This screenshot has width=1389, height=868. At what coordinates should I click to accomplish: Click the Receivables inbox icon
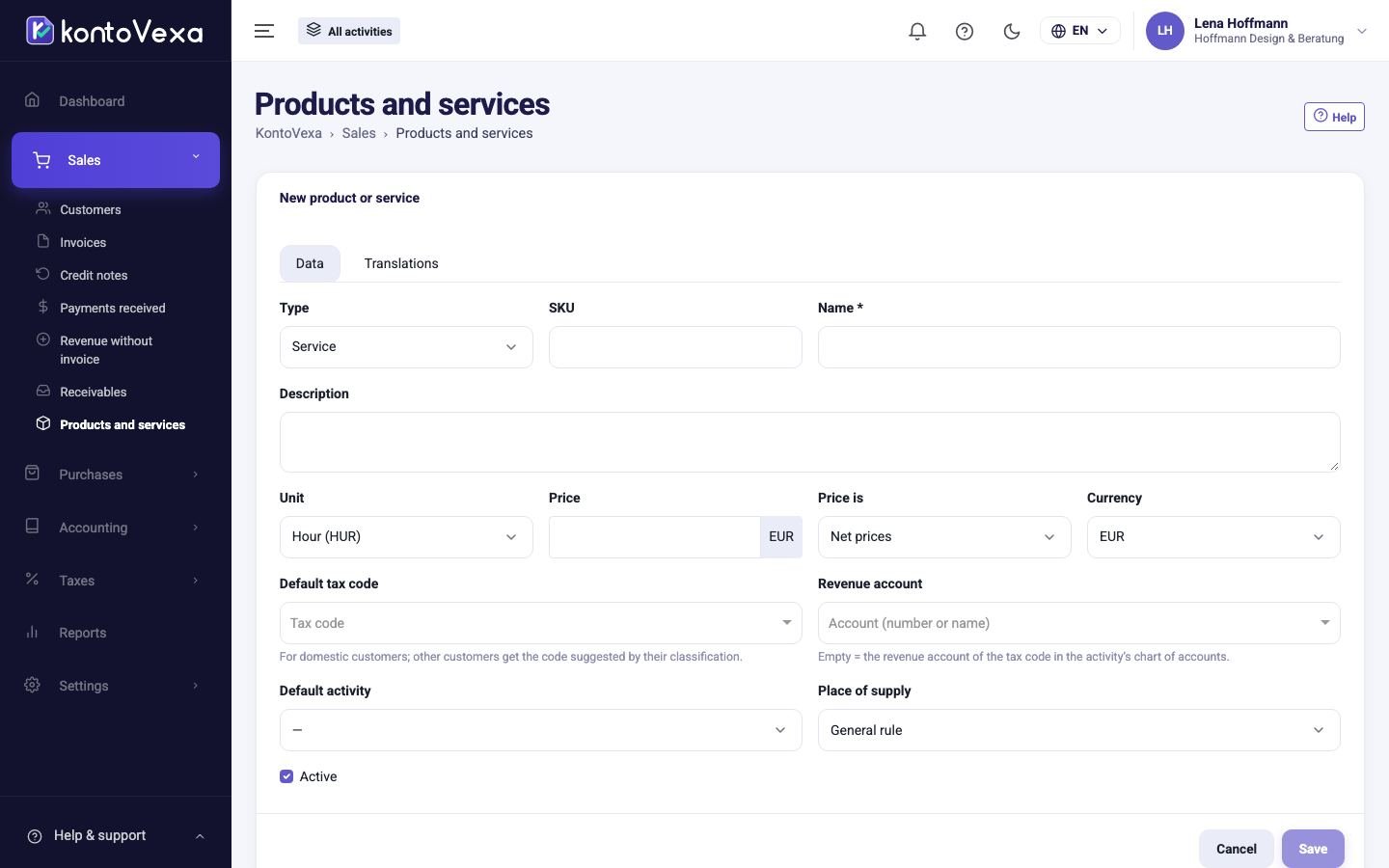[43, 391]
